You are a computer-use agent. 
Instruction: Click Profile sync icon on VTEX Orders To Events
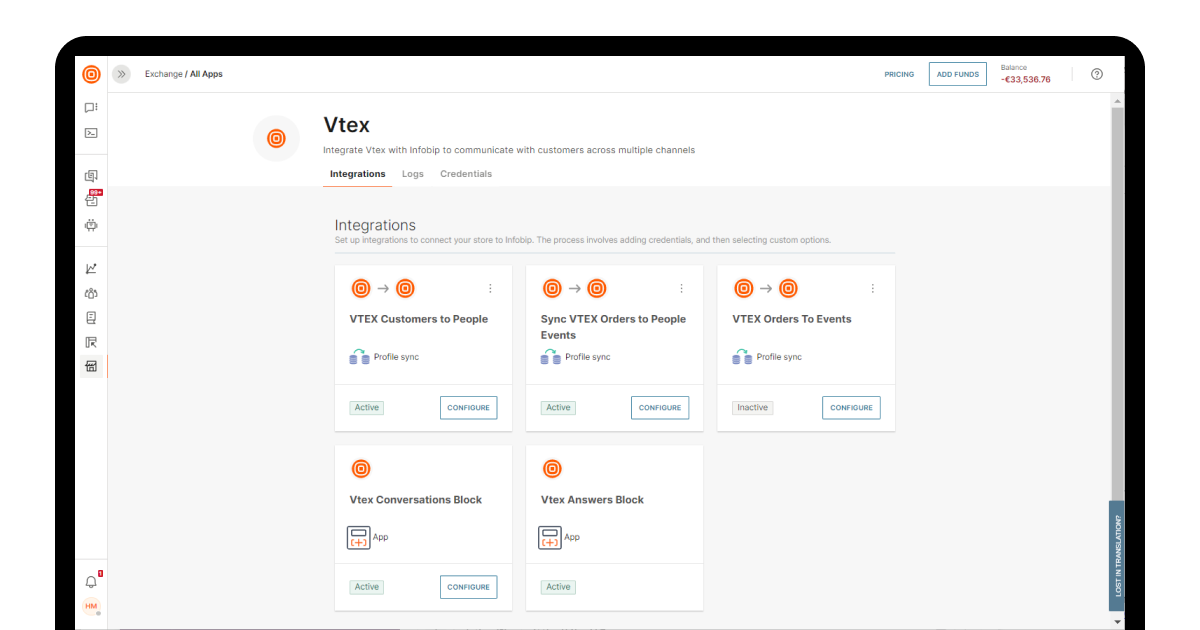click(742, 357)
